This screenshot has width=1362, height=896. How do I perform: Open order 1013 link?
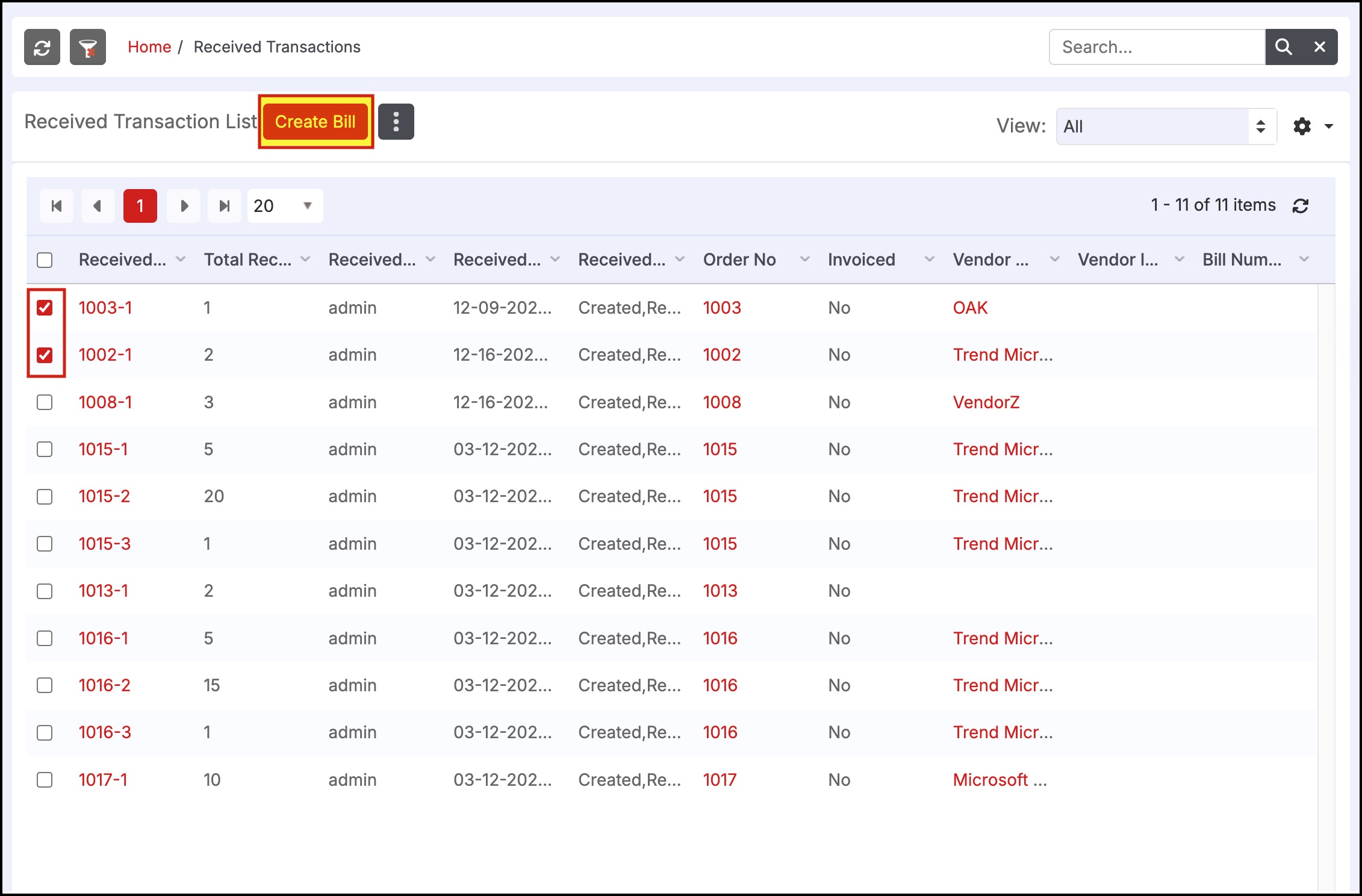tap(720, 591)
